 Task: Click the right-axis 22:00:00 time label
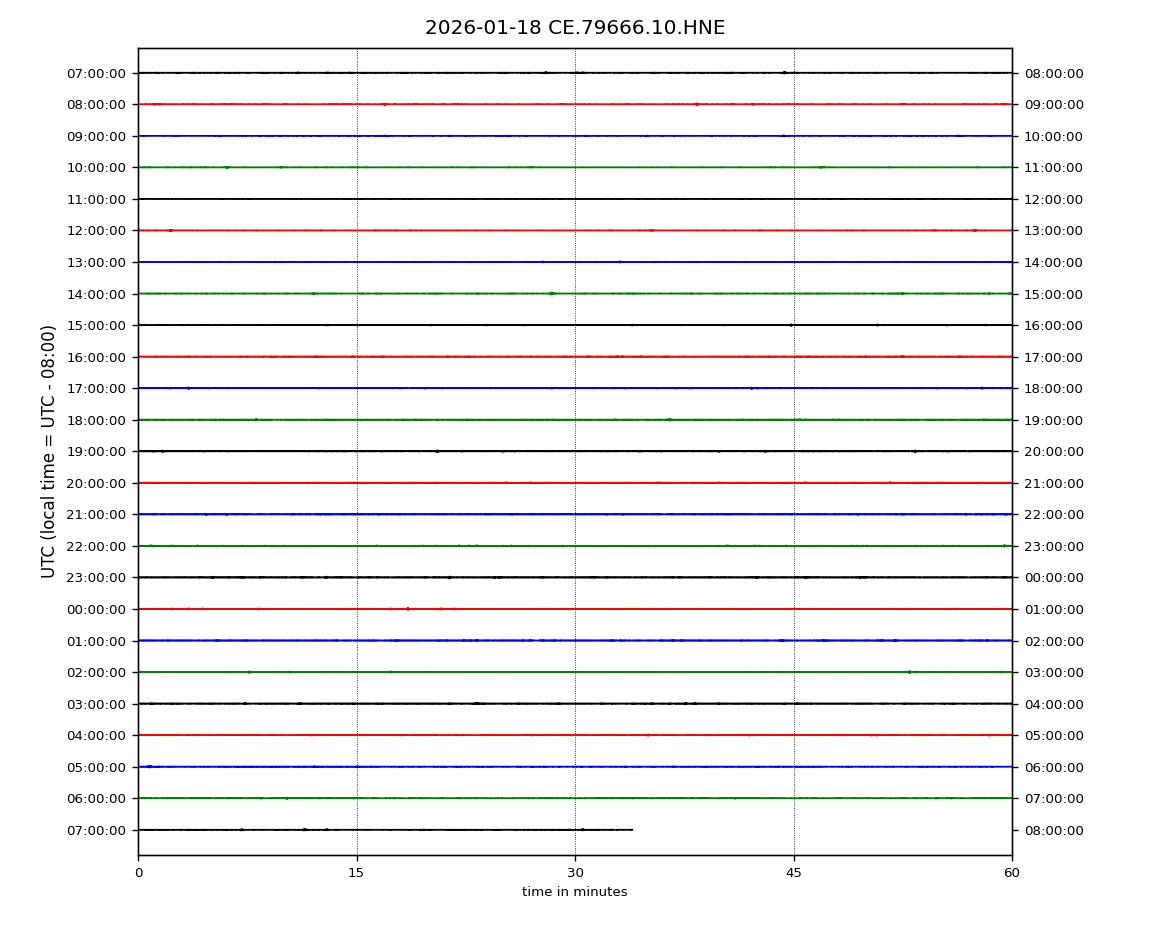(x=1053, y=515)
